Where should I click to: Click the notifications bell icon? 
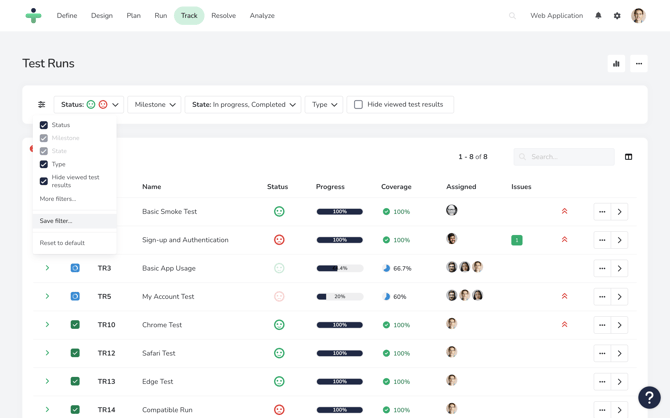tap(598, 16)
